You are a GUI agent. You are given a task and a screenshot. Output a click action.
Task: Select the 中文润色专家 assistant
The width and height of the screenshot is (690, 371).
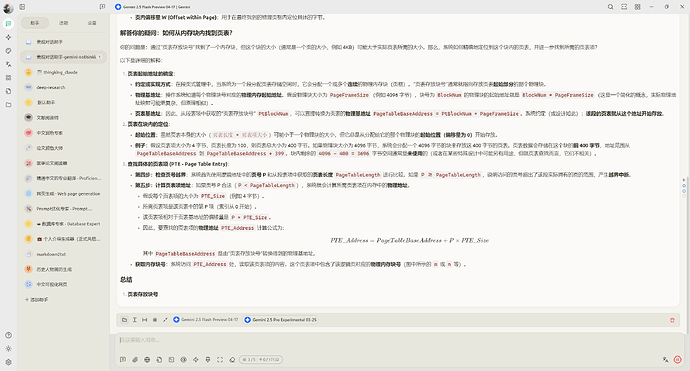[63, 133]
